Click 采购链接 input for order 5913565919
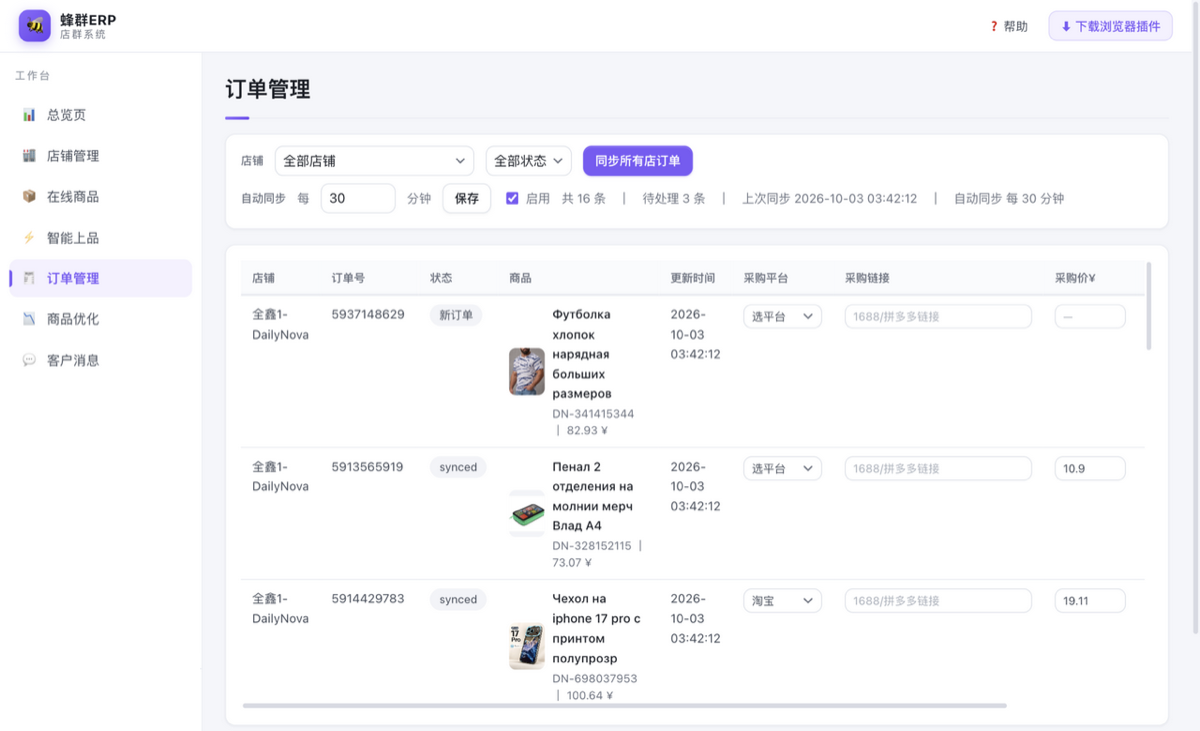 click(938, 469)
